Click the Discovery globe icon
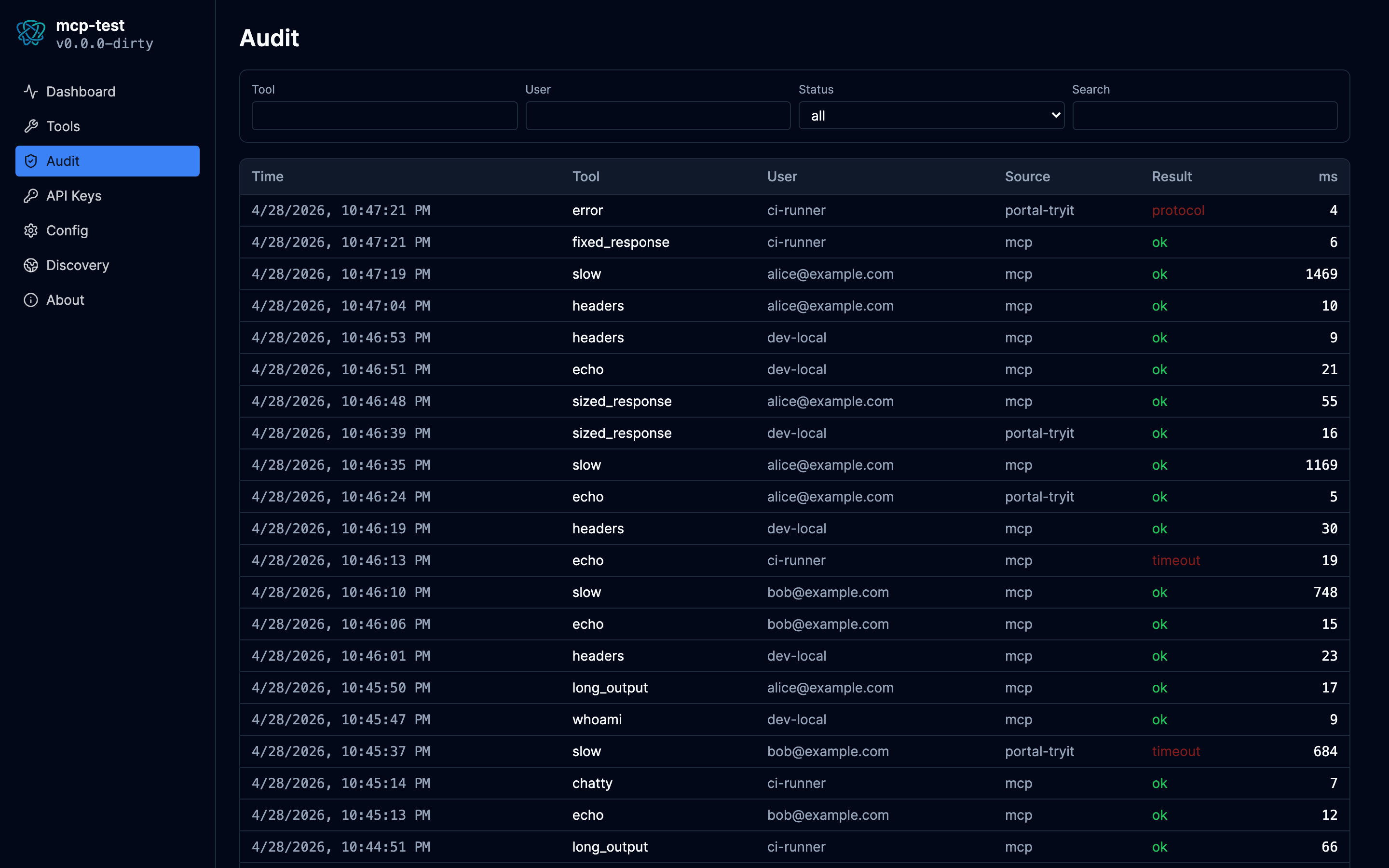This screenshot has height=868, width=1389. (x=31, y=265)
